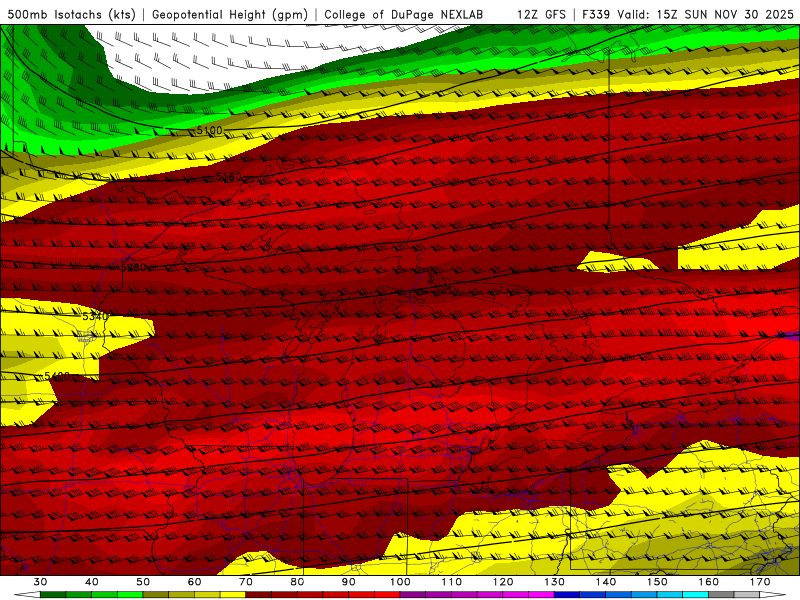
Task: Pick the cyan legend swatch below 160
Action: pyautogui.click(x=695, y=595)
